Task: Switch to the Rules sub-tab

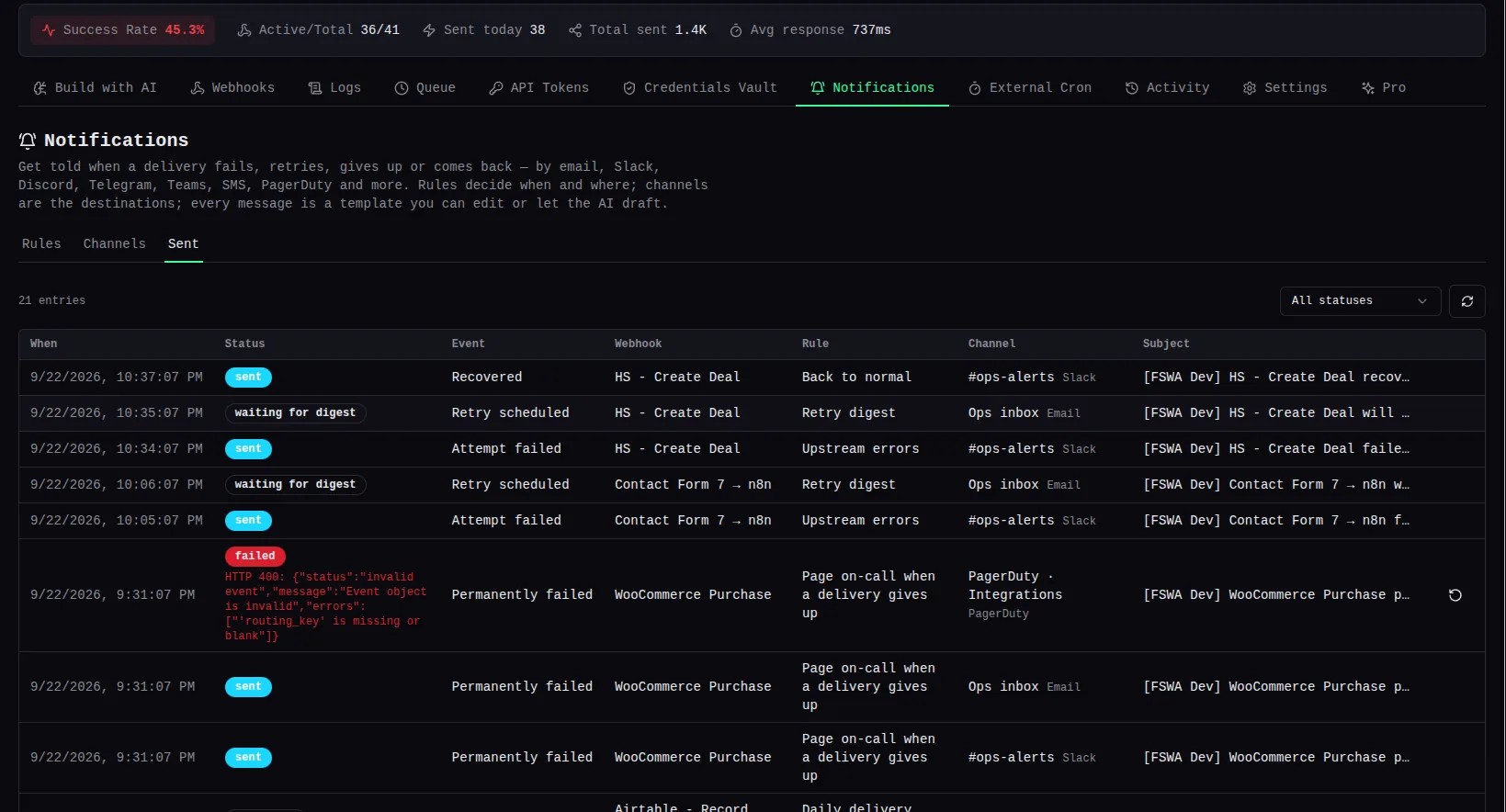Action: coord(41,244)
